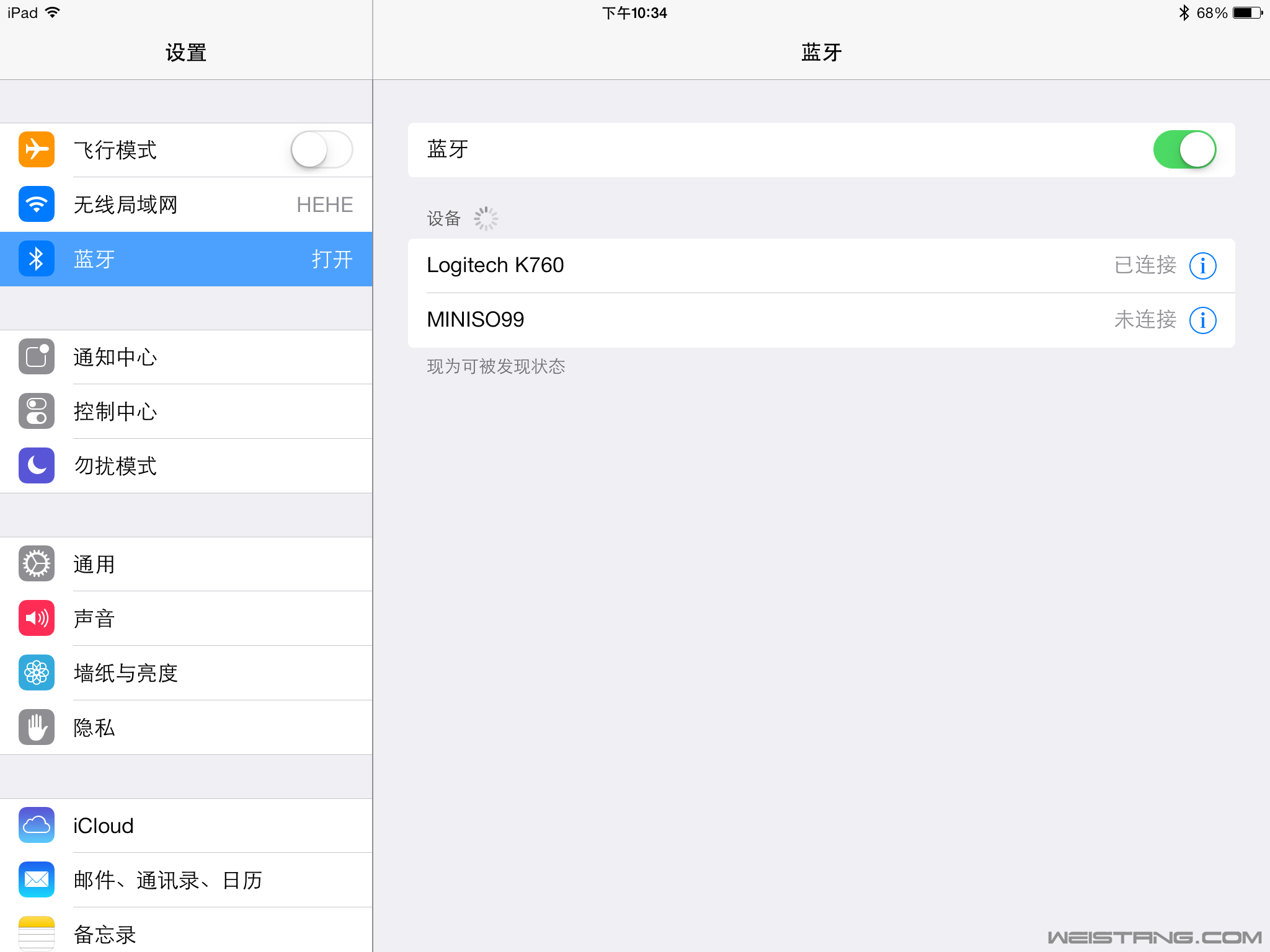Screen dimensions: 1270x952
Task: Select the Logitech K760 device row
Action: pos(821,265)
